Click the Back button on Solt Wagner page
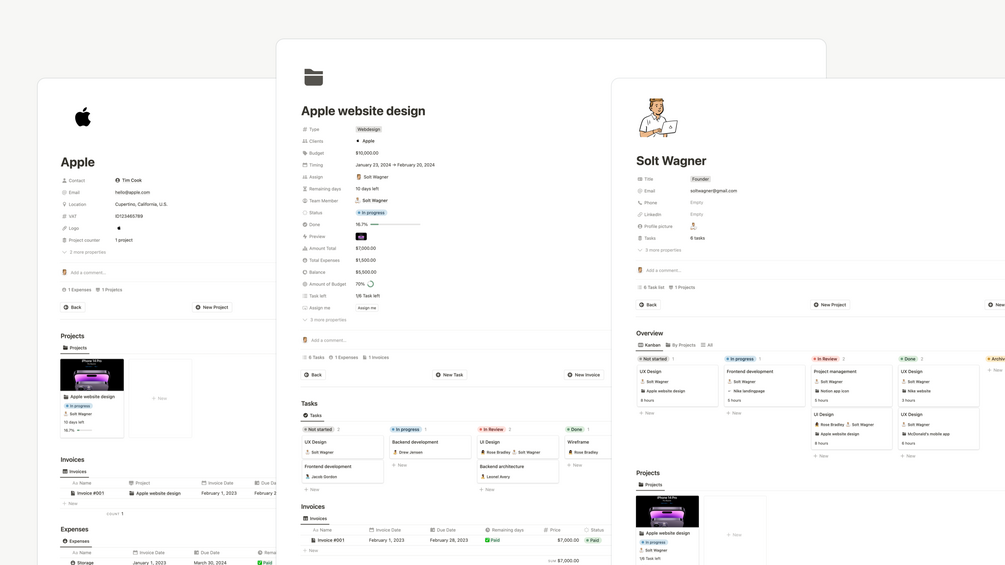Screen dimensions: 1005x565 click(x=648, y=305)
